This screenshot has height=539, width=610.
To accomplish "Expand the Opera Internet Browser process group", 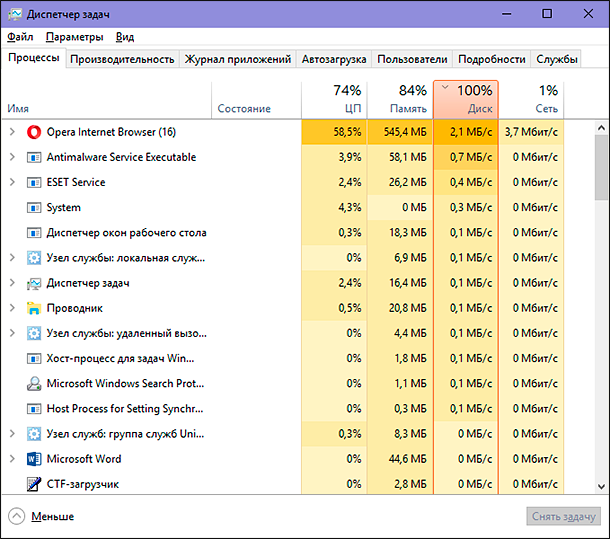I will point(12,132).
